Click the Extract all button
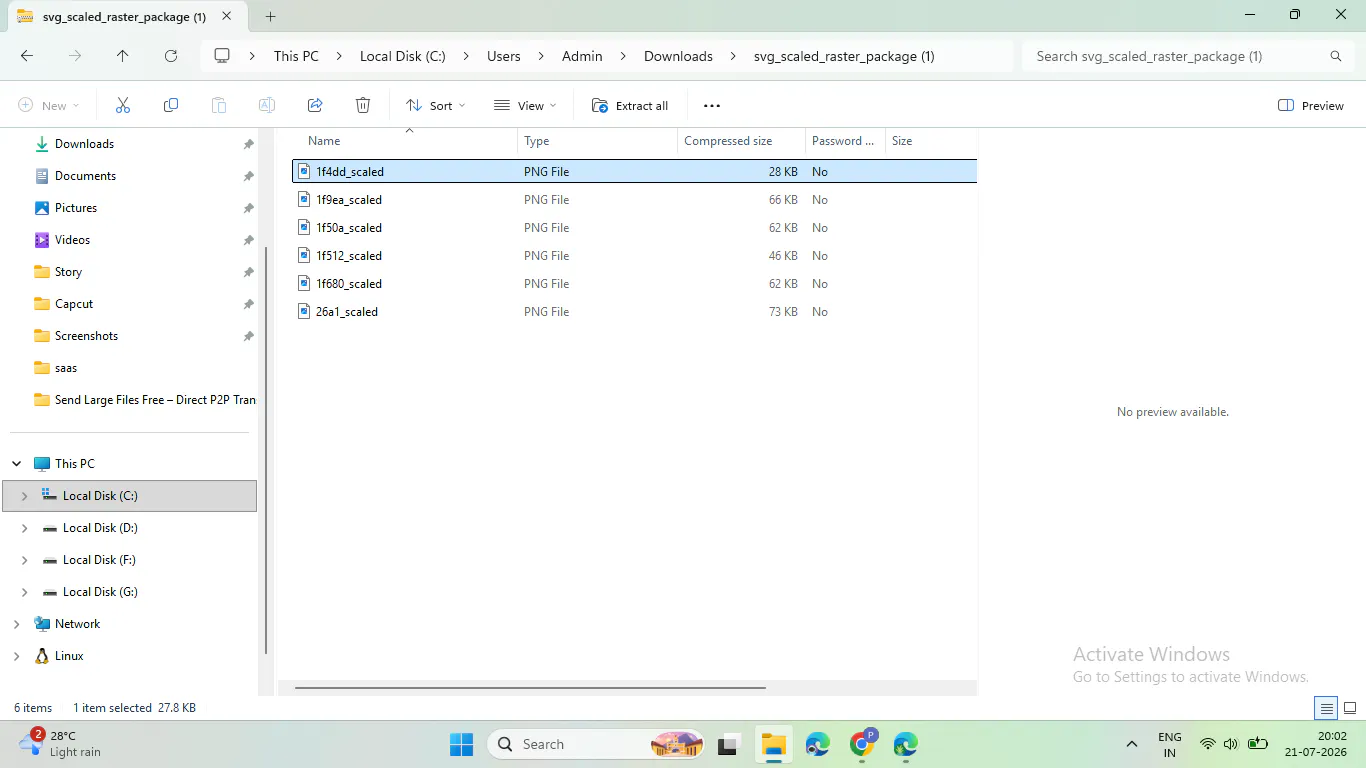The image size is (1366, 768). click(x=630, y=105)
